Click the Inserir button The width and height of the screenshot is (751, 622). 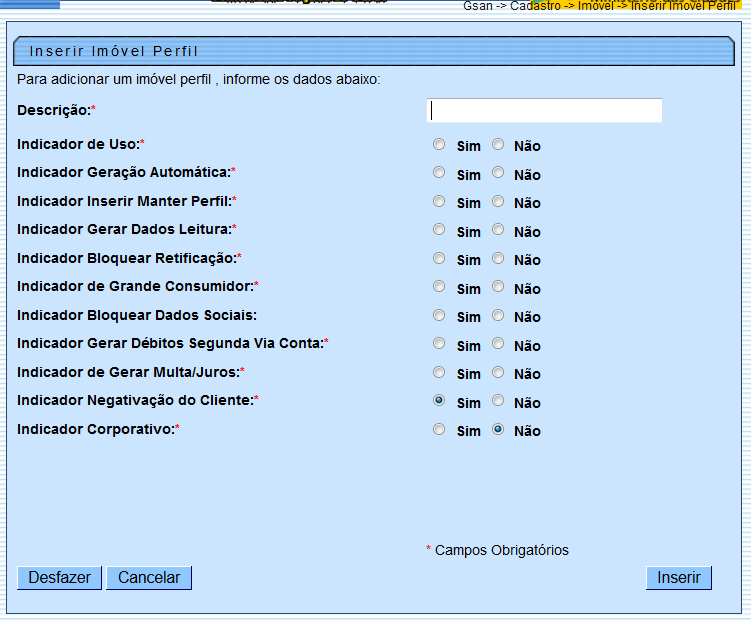[x=679, y=578]
